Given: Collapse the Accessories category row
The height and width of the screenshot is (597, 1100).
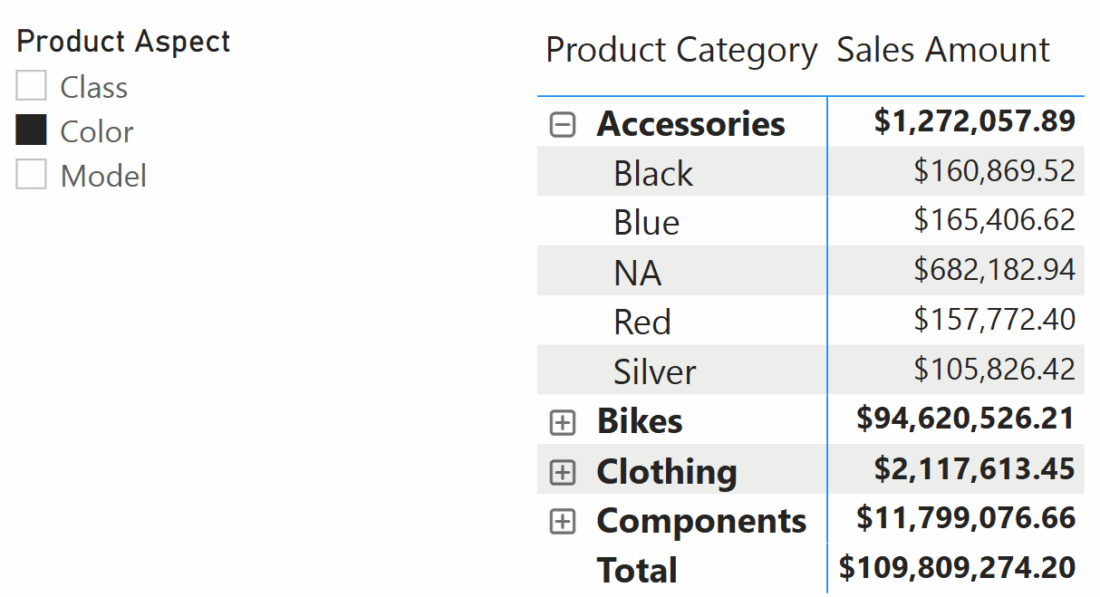Looking at the screenshot, I should [x=562, y=125].
